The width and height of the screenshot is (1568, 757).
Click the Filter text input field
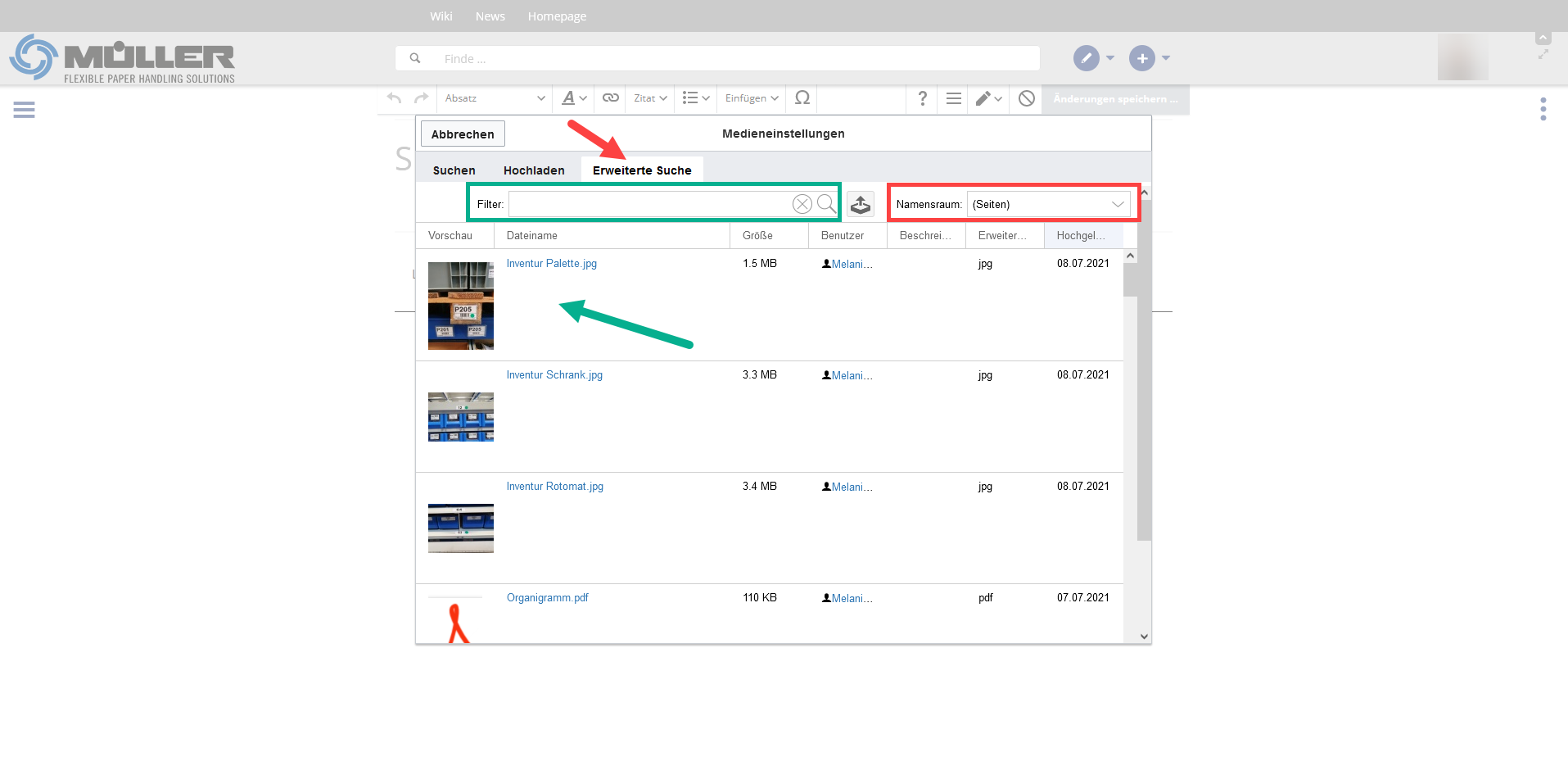(x=649, y=204)
